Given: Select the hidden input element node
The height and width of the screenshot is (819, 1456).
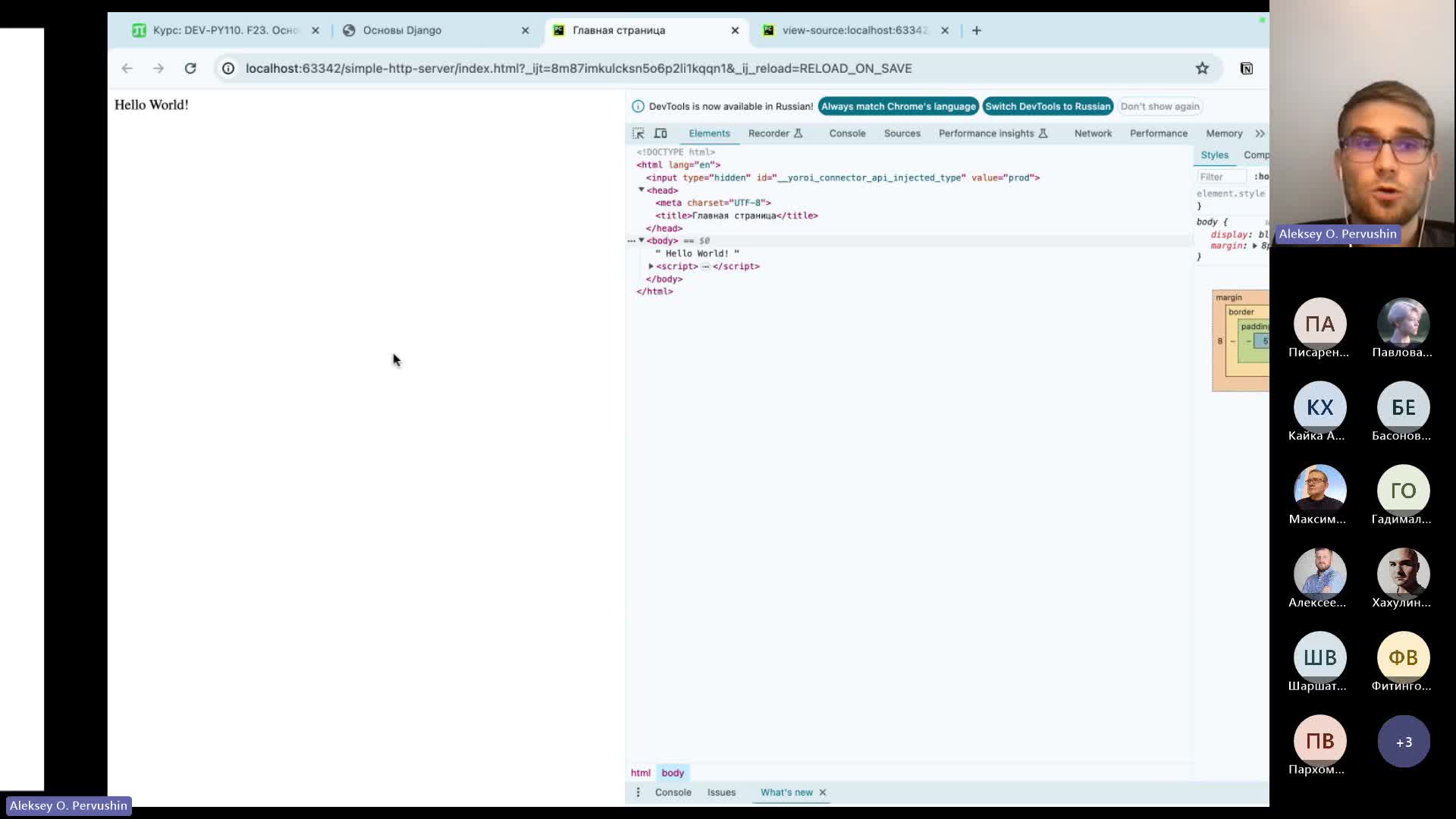Looking at the screenshot, I should click(843, 177).
